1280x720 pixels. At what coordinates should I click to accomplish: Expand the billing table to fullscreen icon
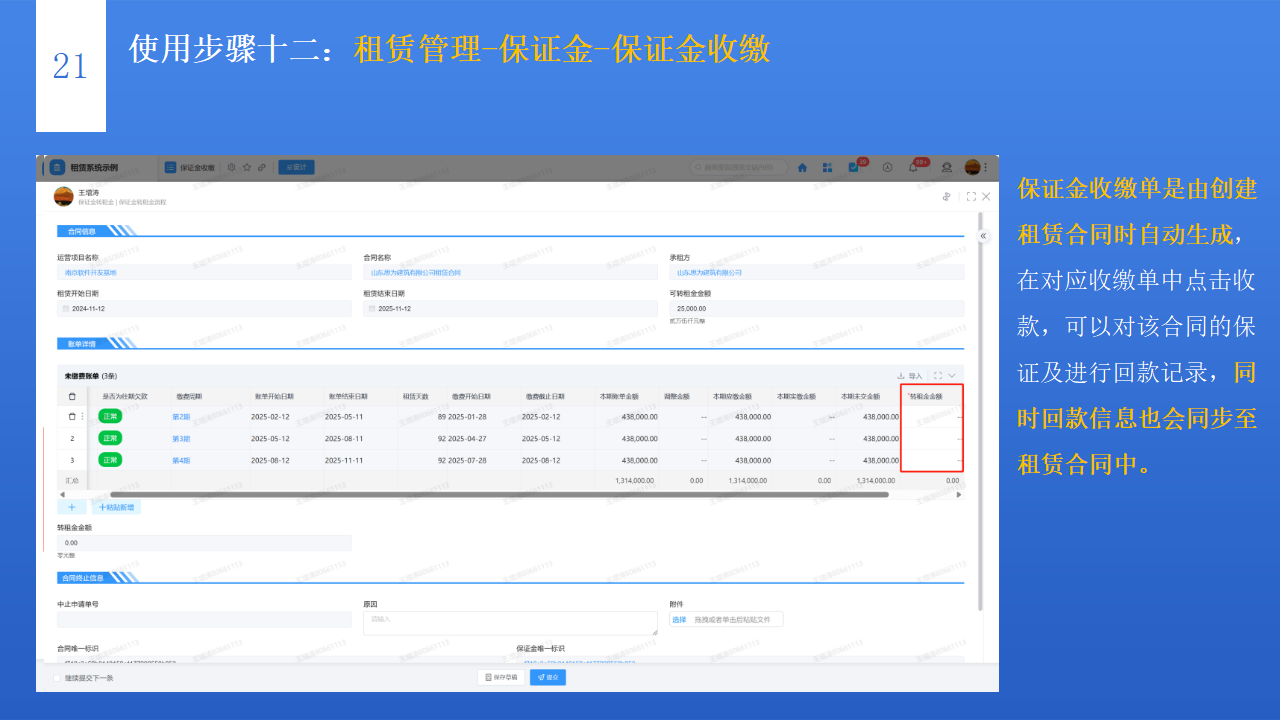pyautogui.click(x=937, y=375)
